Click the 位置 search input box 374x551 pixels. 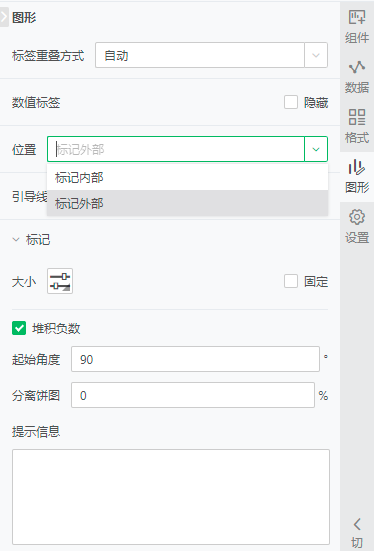click(176, 149)
